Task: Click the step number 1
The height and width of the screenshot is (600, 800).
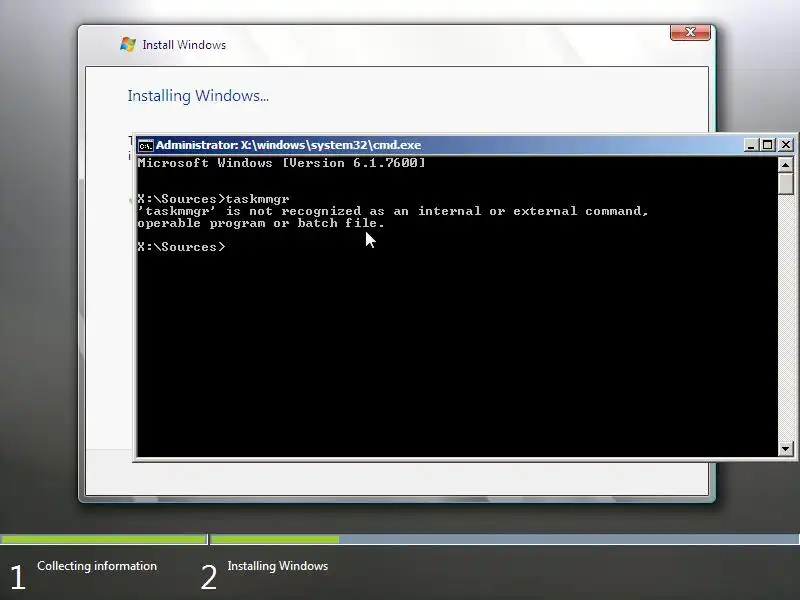Action: (x=18, y=578)
